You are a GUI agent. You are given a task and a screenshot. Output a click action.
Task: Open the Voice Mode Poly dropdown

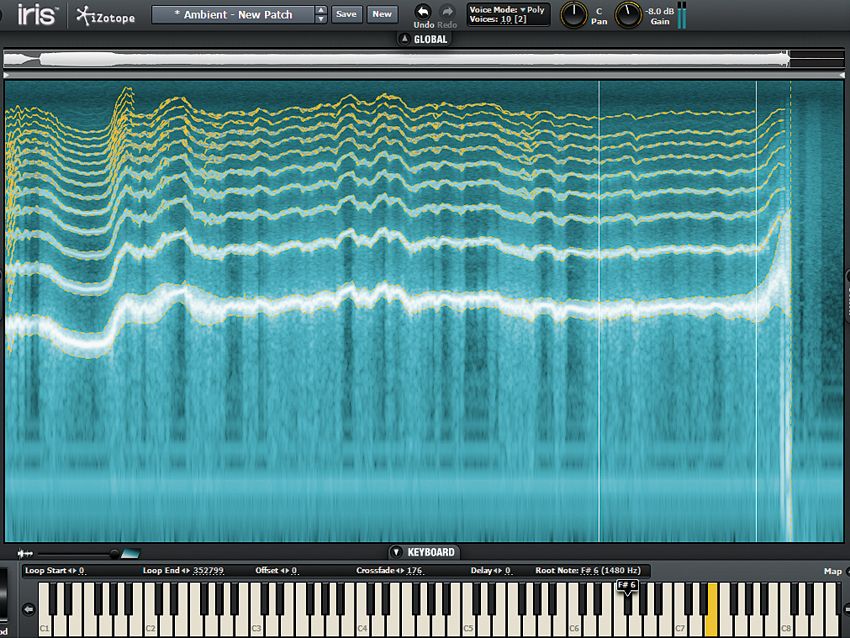pyautogui.click(x=532, y=10)
